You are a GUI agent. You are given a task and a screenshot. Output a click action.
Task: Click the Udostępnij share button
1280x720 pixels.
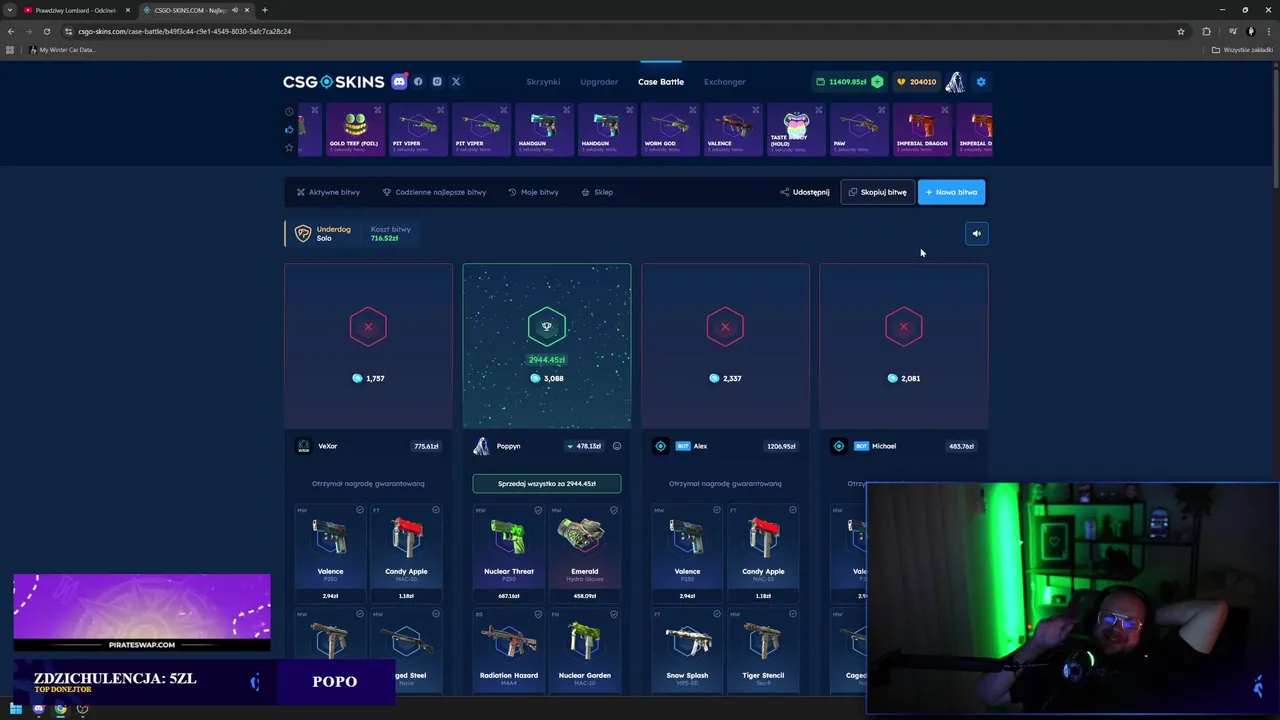coord(805,192)
